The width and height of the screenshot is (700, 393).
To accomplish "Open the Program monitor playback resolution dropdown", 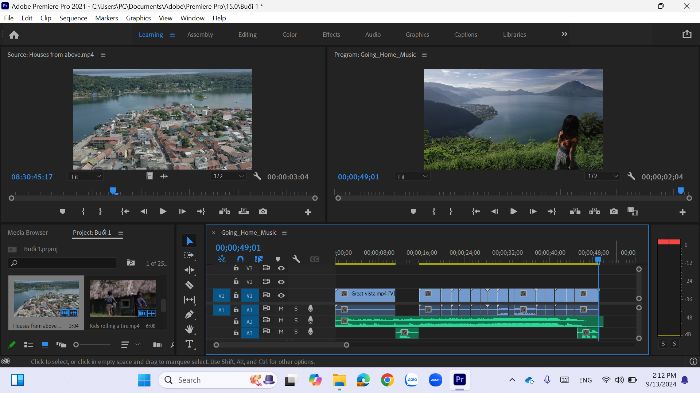I will (602, 176).
